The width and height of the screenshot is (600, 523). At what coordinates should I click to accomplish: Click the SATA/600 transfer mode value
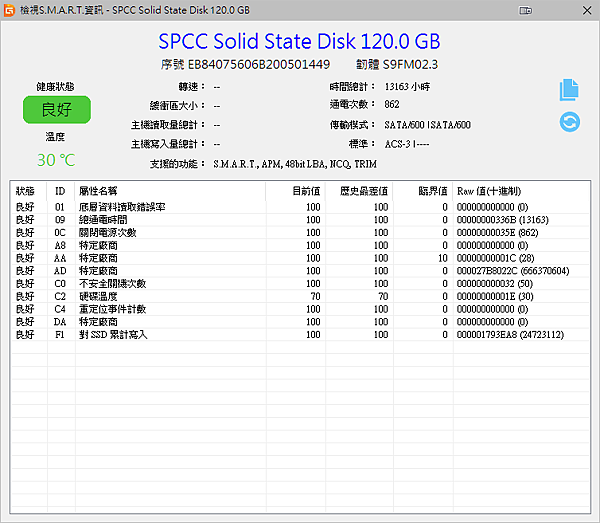pyautogui.click(x=427, y=125)
